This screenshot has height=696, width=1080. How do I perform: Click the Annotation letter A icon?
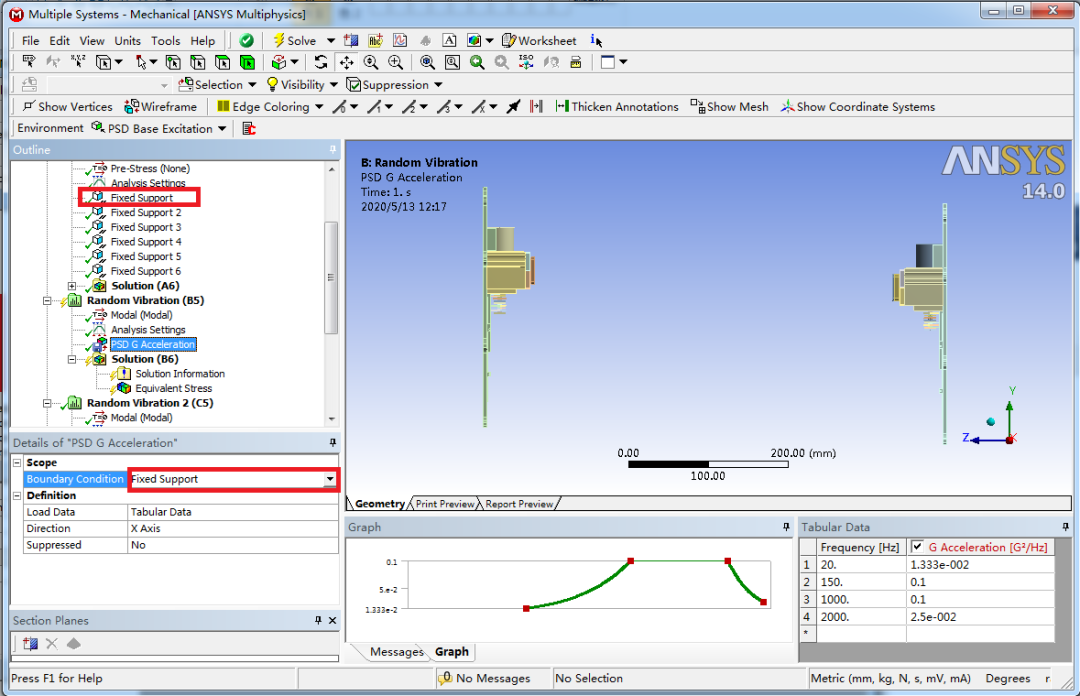tap(449, 41)
